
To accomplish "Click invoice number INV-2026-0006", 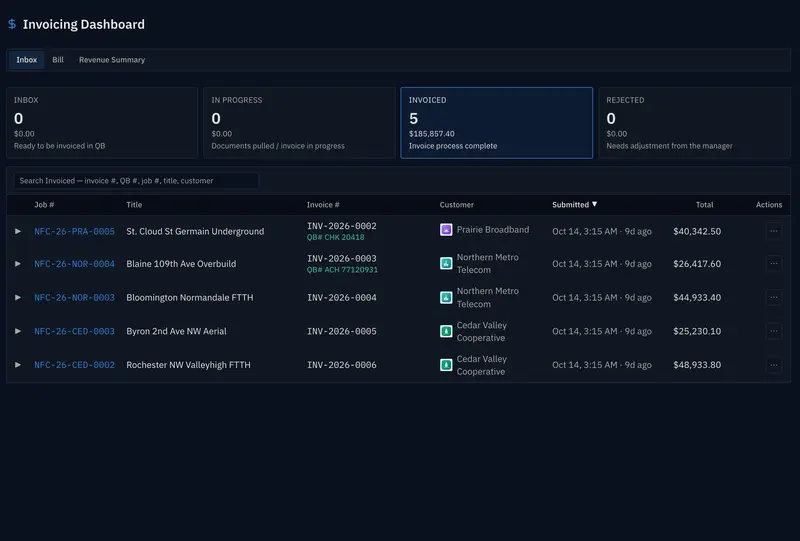I will [342, 365].
